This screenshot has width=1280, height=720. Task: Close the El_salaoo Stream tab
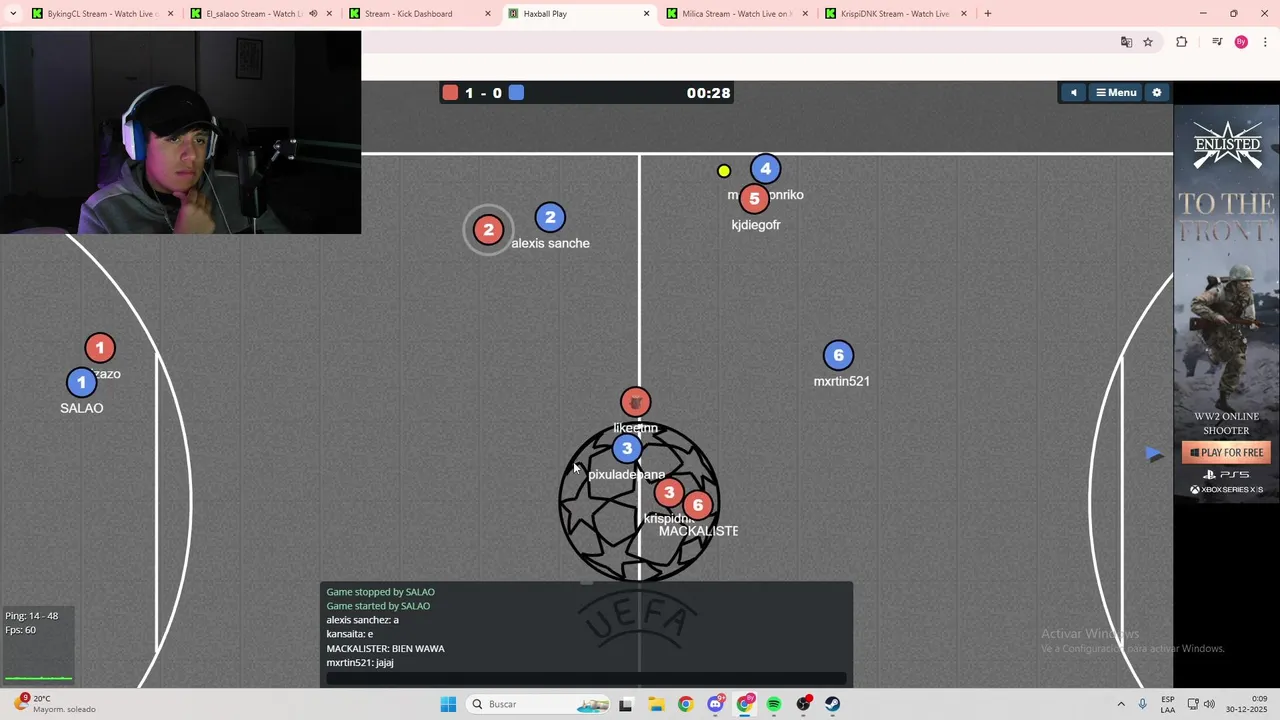point(329,14)
